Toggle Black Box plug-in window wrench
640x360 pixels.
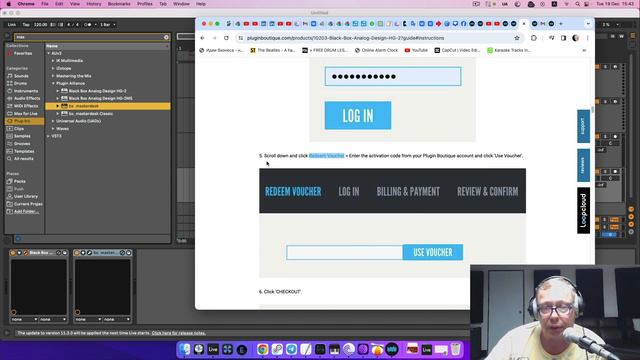pos(25,253)
